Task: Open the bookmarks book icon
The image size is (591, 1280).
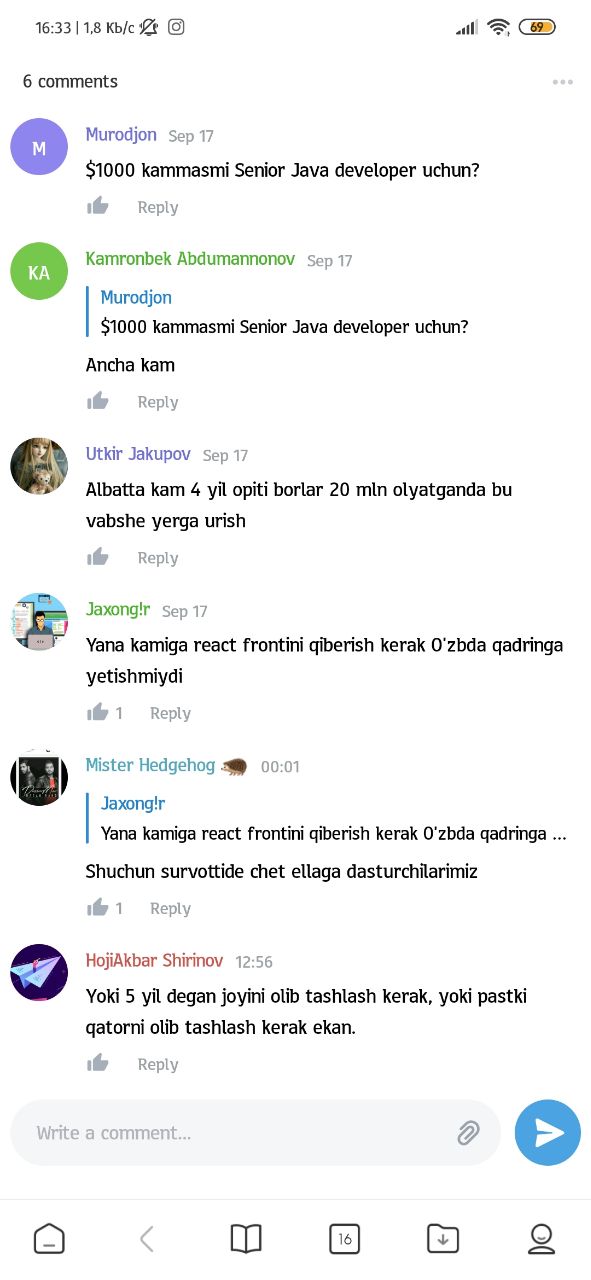Action: [246, 1239]
